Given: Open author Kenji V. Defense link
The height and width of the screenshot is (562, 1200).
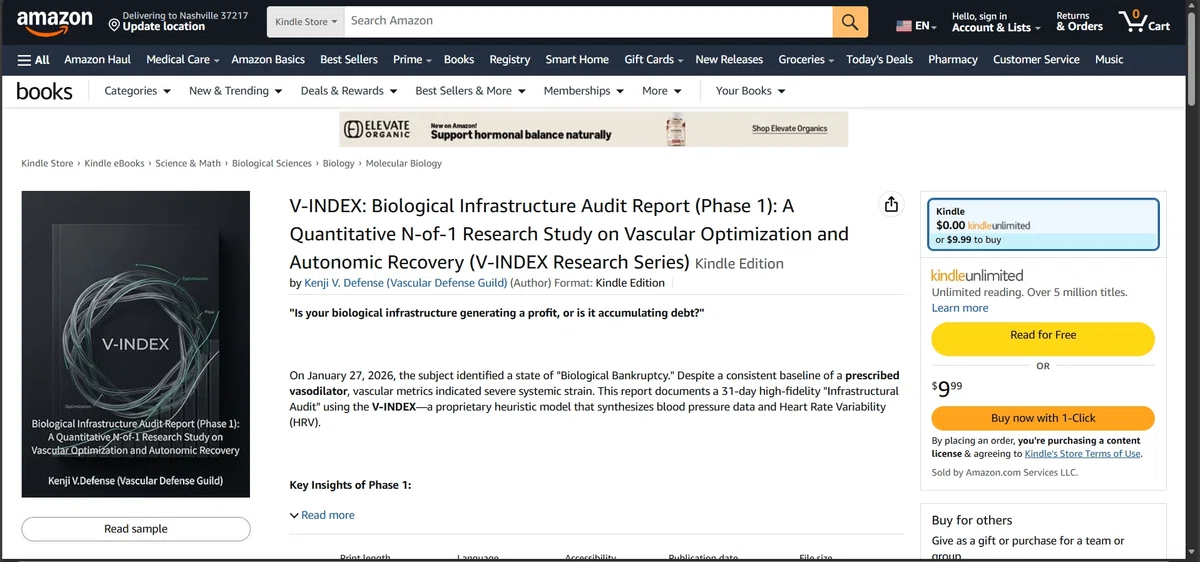Looking at the screenshot, I should pos(404,283).
